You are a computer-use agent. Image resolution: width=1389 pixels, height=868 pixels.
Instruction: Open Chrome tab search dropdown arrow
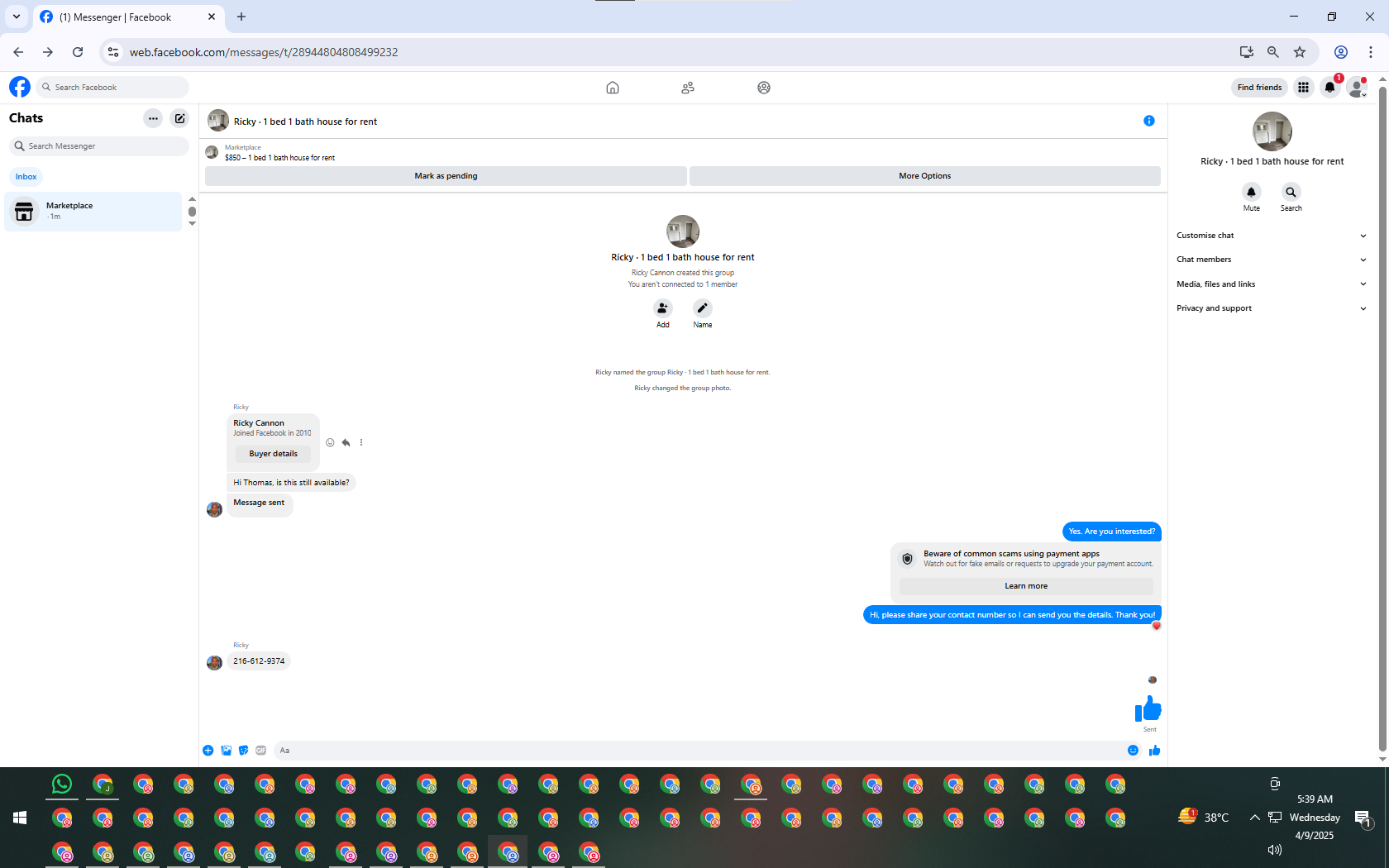coord(17,17)
